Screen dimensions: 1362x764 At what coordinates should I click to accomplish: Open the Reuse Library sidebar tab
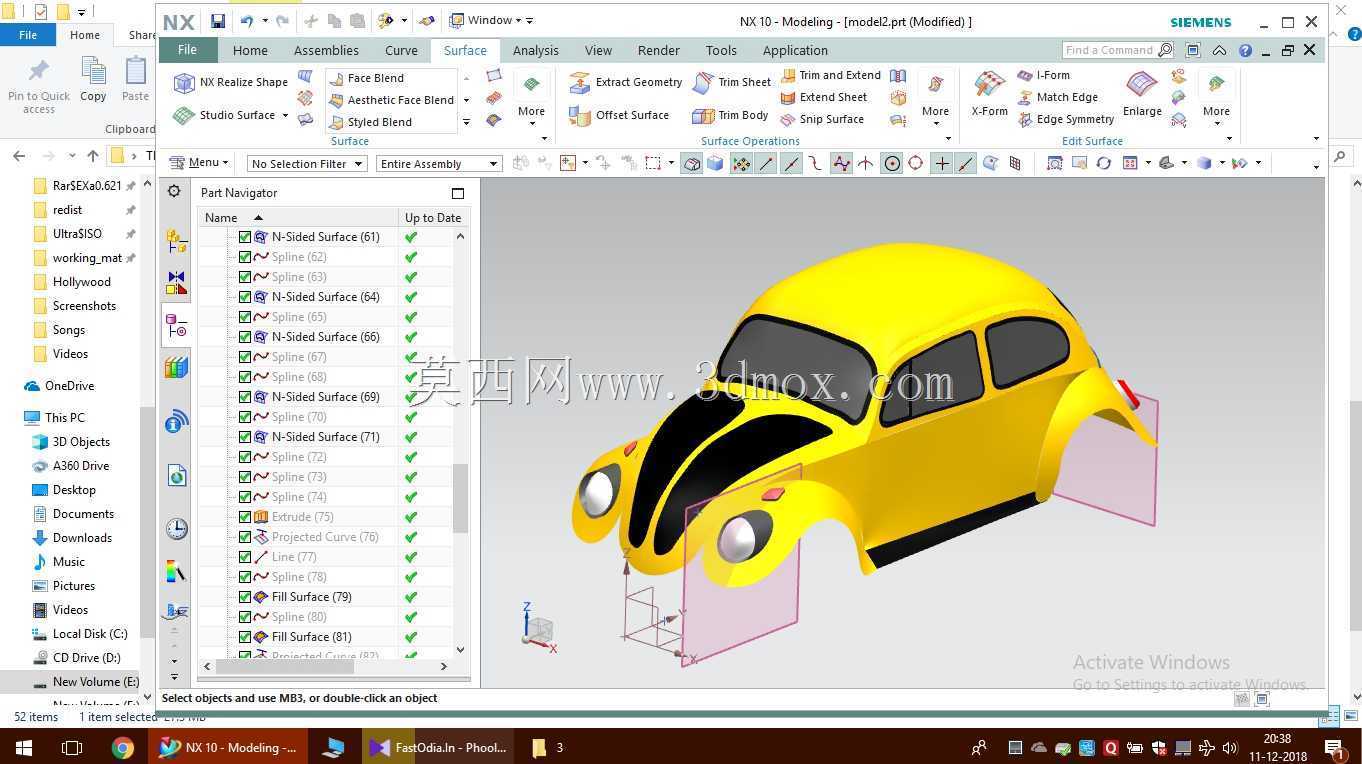[x=176, y=368]
